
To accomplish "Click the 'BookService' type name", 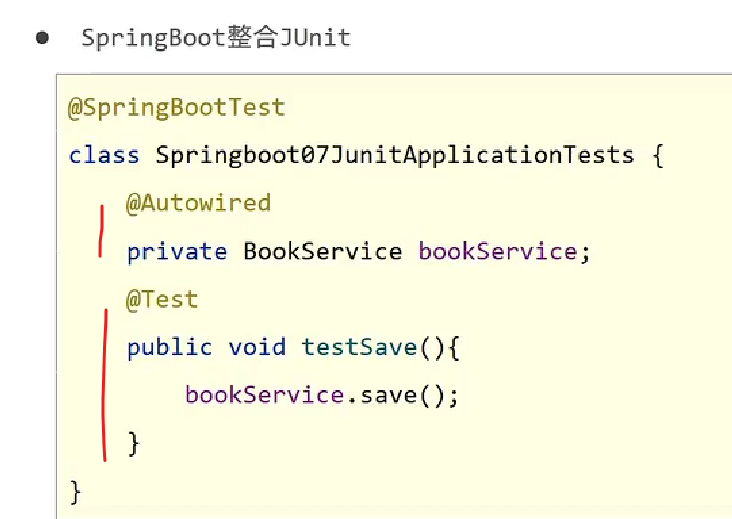I will pos(323,252).
